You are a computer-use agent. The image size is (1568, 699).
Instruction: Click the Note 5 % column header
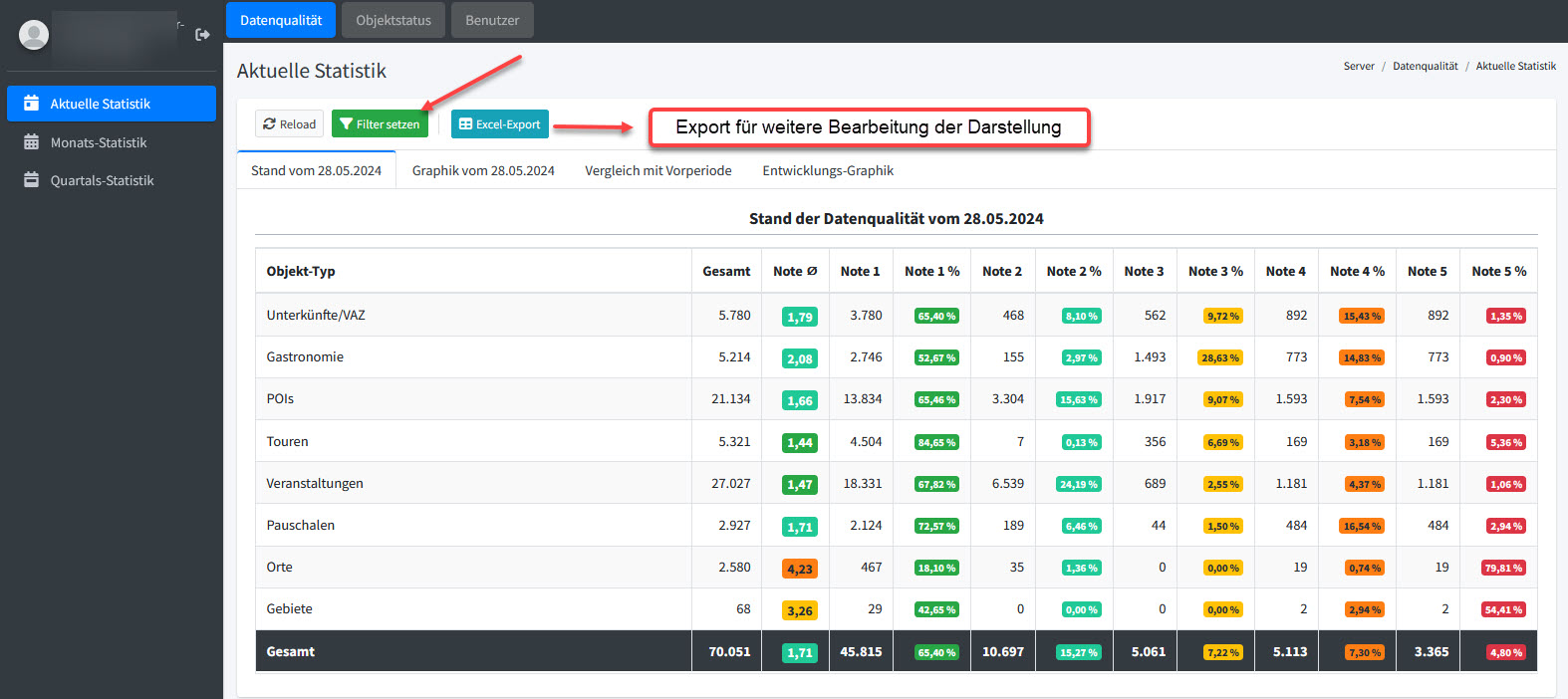(x=1499, y=271)
